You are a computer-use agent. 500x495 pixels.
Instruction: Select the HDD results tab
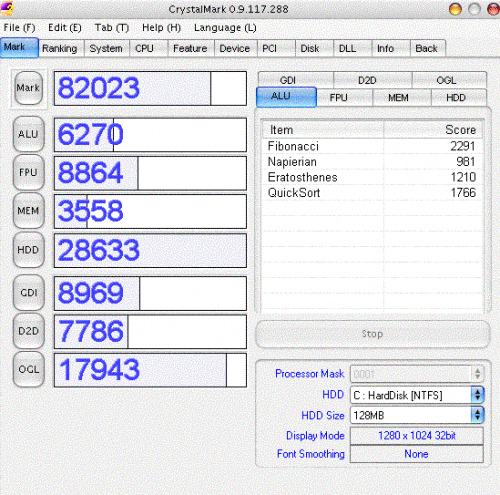pyautogui.click(x=459, y=98)
